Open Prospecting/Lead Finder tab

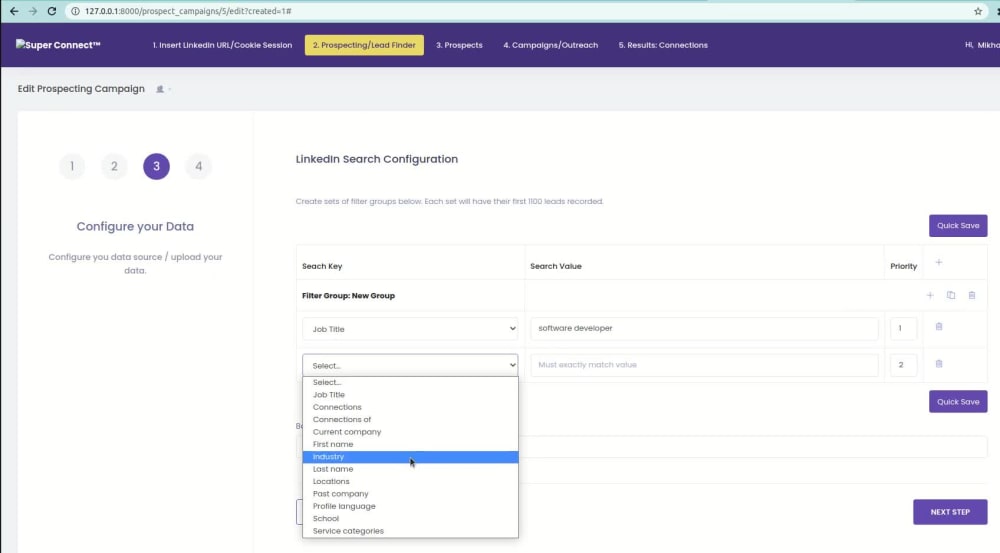364,45
